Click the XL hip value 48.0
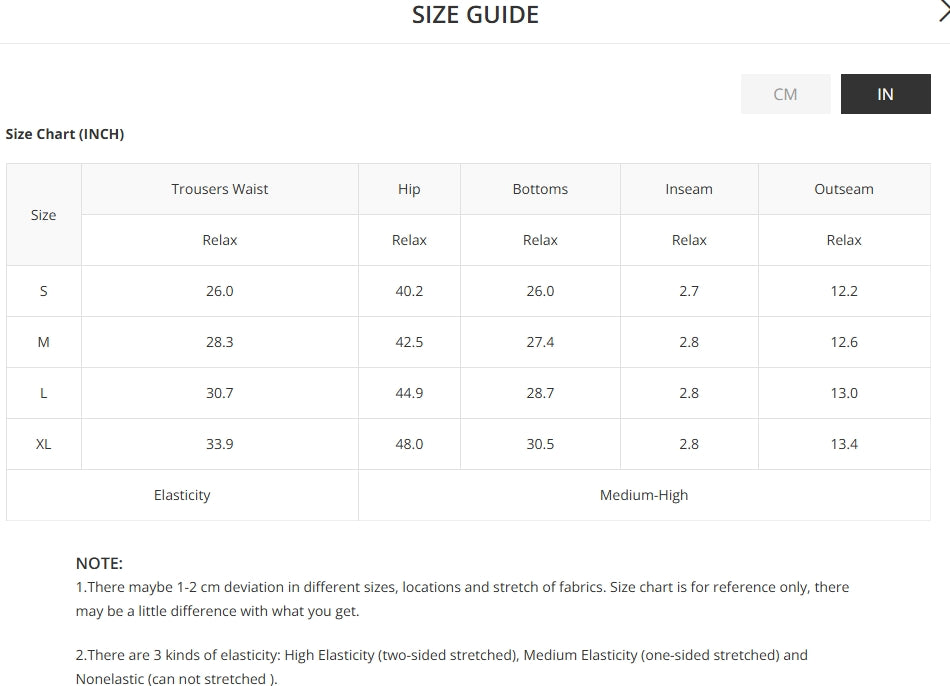 tap(409, 444)
